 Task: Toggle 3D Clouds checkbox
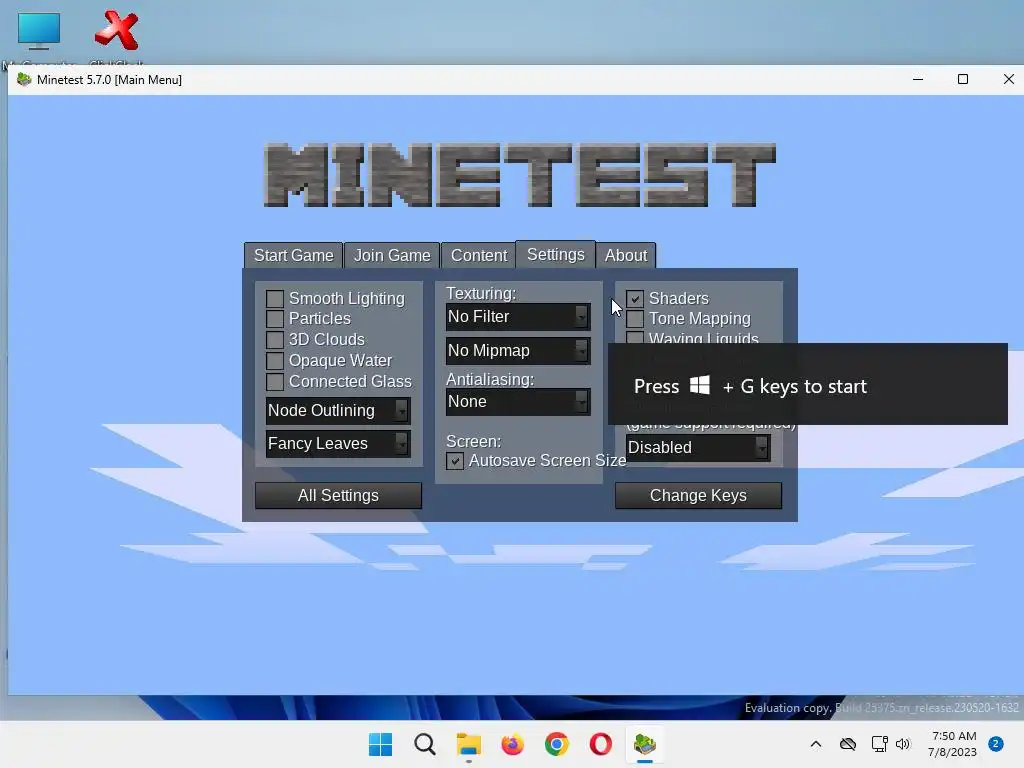[275, 340]
